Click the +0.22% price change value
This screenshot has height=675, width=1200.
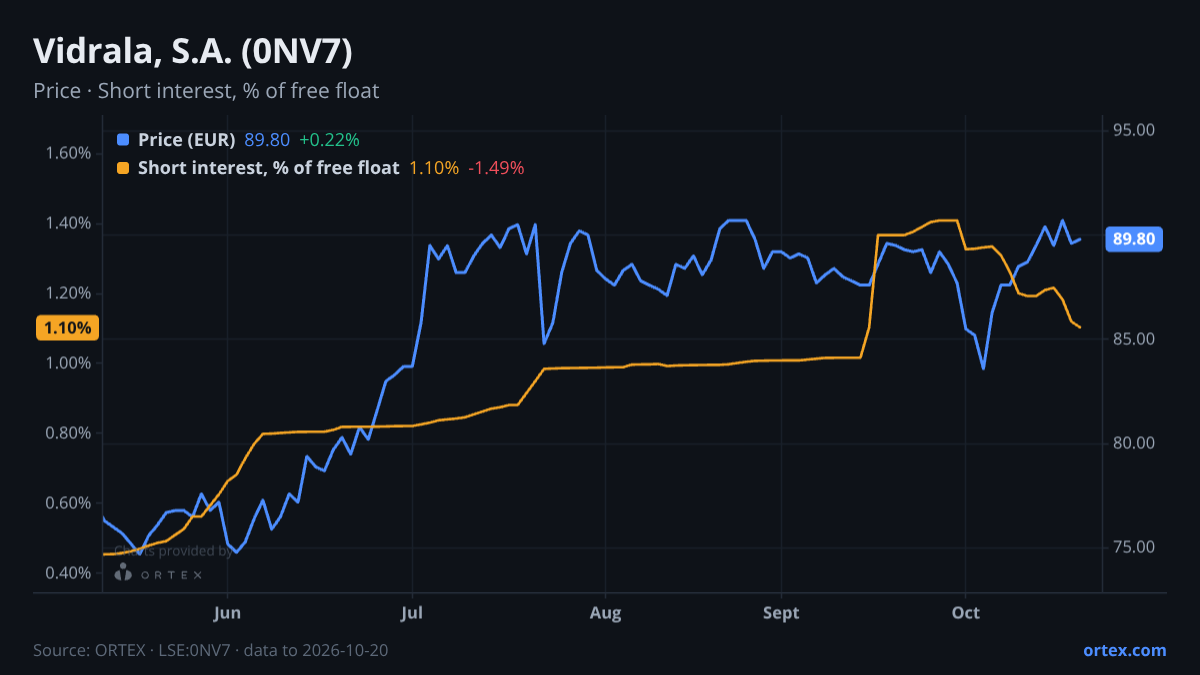point(329,140)
